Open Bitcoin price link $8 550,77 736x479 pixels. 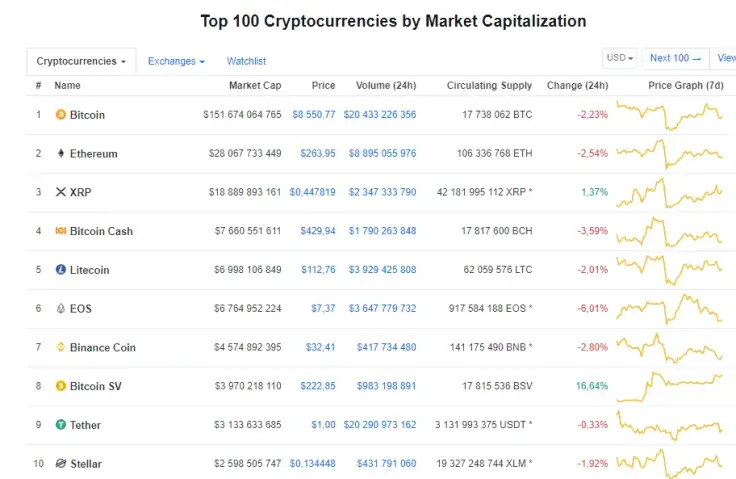pos(314,115)
